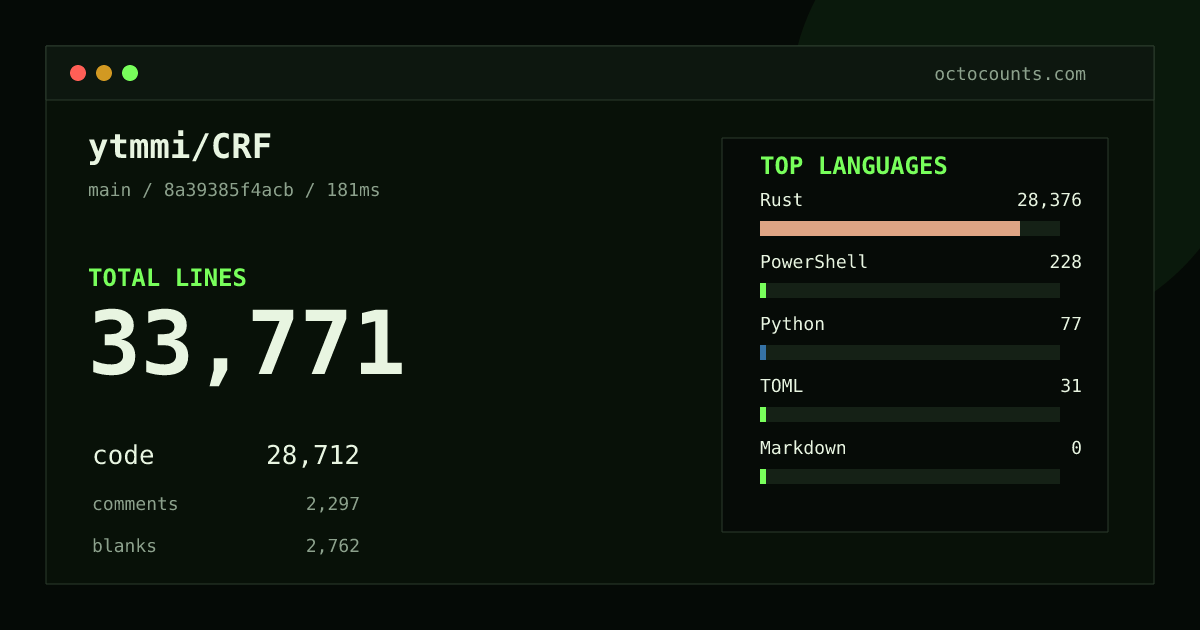Click the TOTAL LINES heading
The height and width of the screenshot is (630, 1200).
click(x=167, y=278)
